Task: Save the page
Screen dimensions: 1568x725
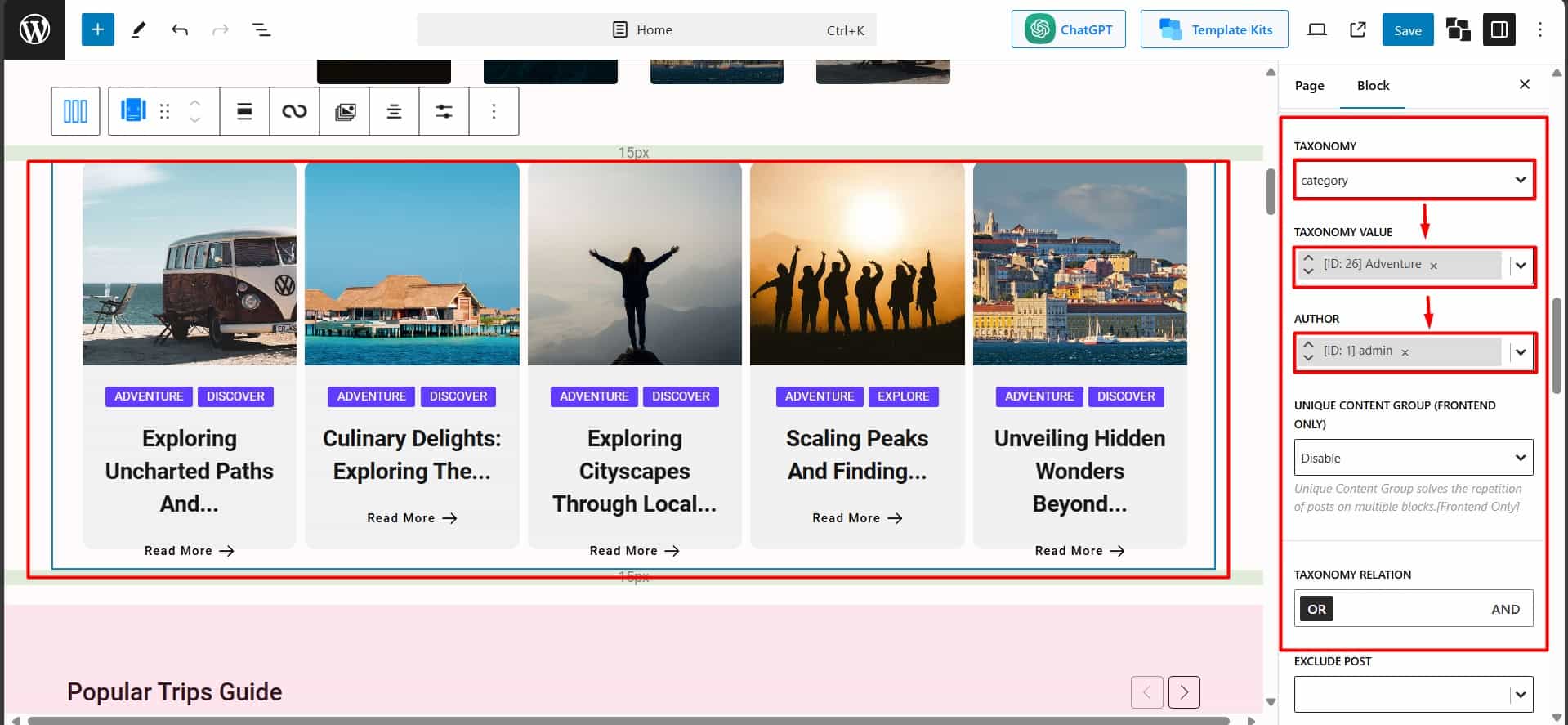Action: (1407, 29)
